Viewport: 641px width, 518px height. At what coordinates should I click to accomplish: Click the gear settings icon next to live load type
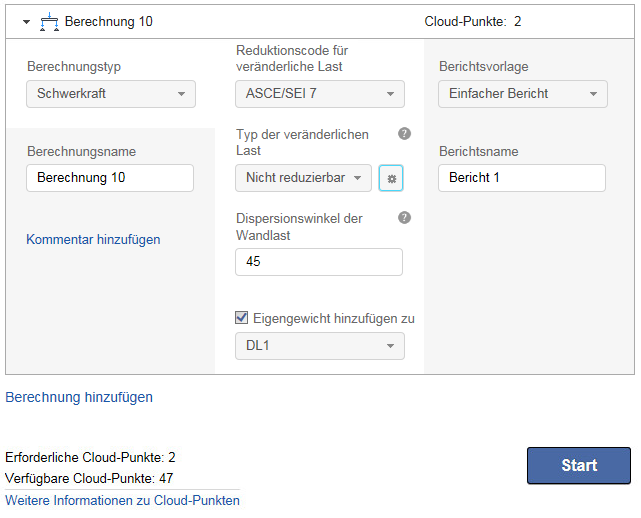click(x=391, y=178)
